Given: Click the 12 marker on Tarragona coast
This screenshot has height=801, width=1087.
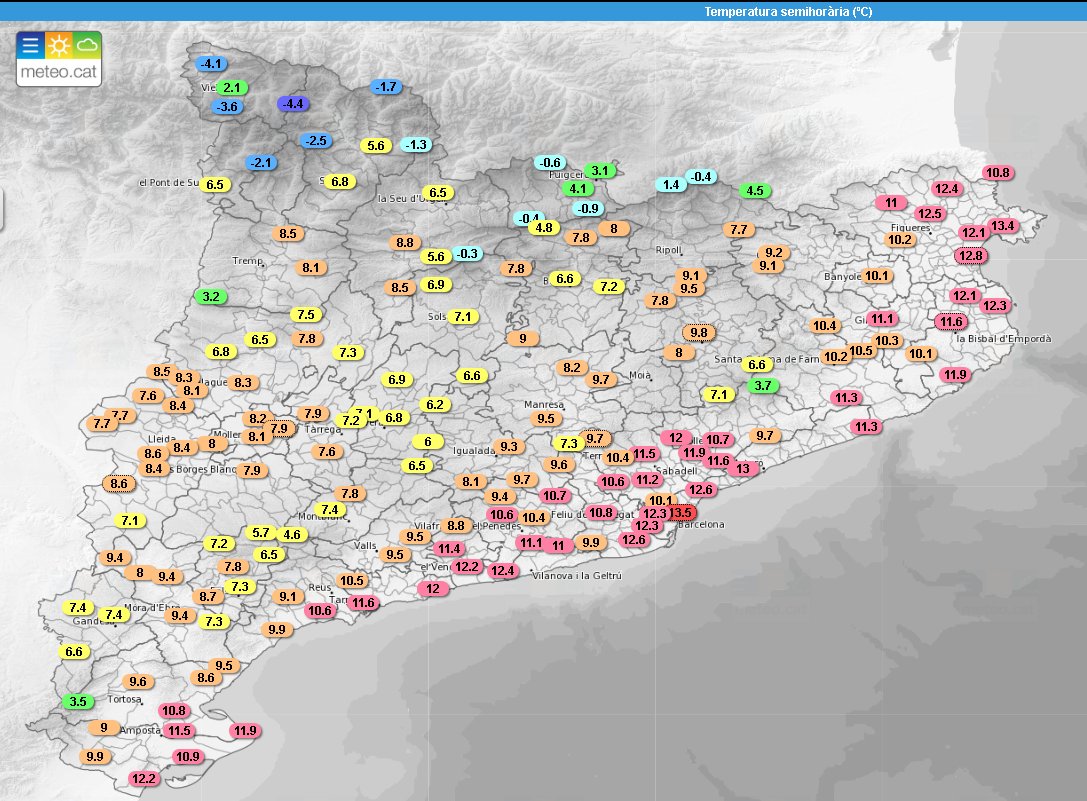Looking at the screenshot, I should point(433,588).
